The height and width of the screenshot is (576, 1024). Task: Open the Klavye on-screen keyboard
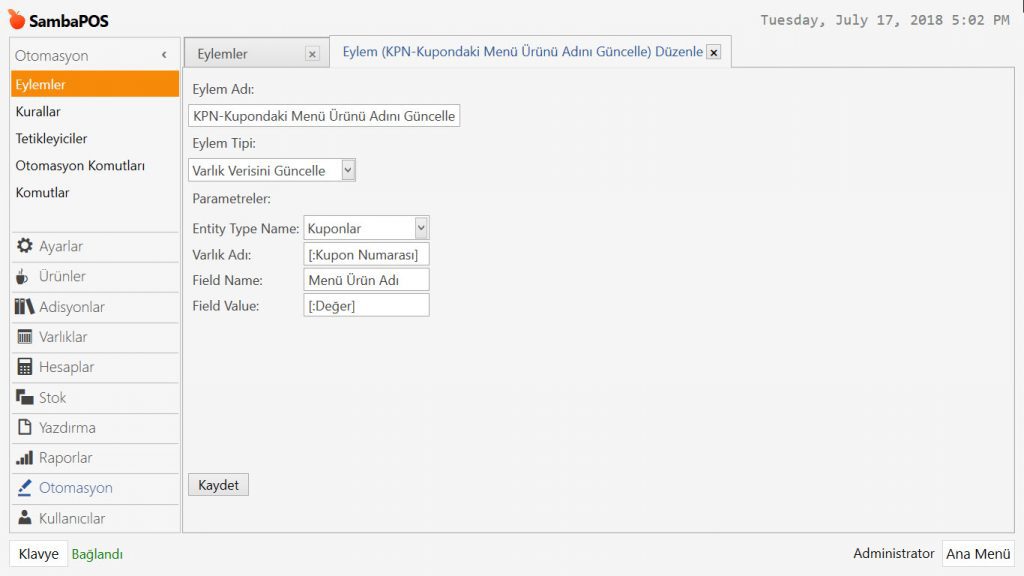click(x=39, y=554)
